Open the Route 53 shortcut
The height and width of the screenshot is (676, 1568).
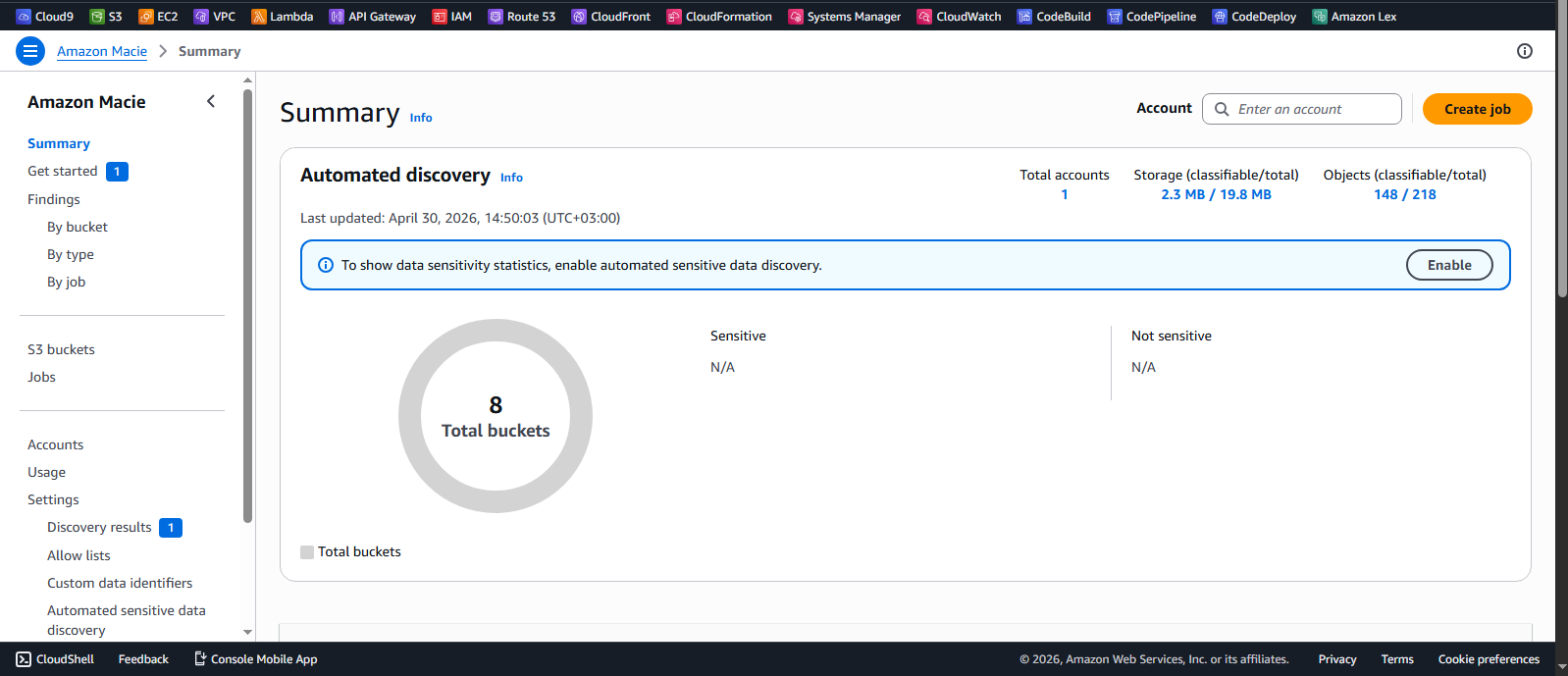coord(522,16)
